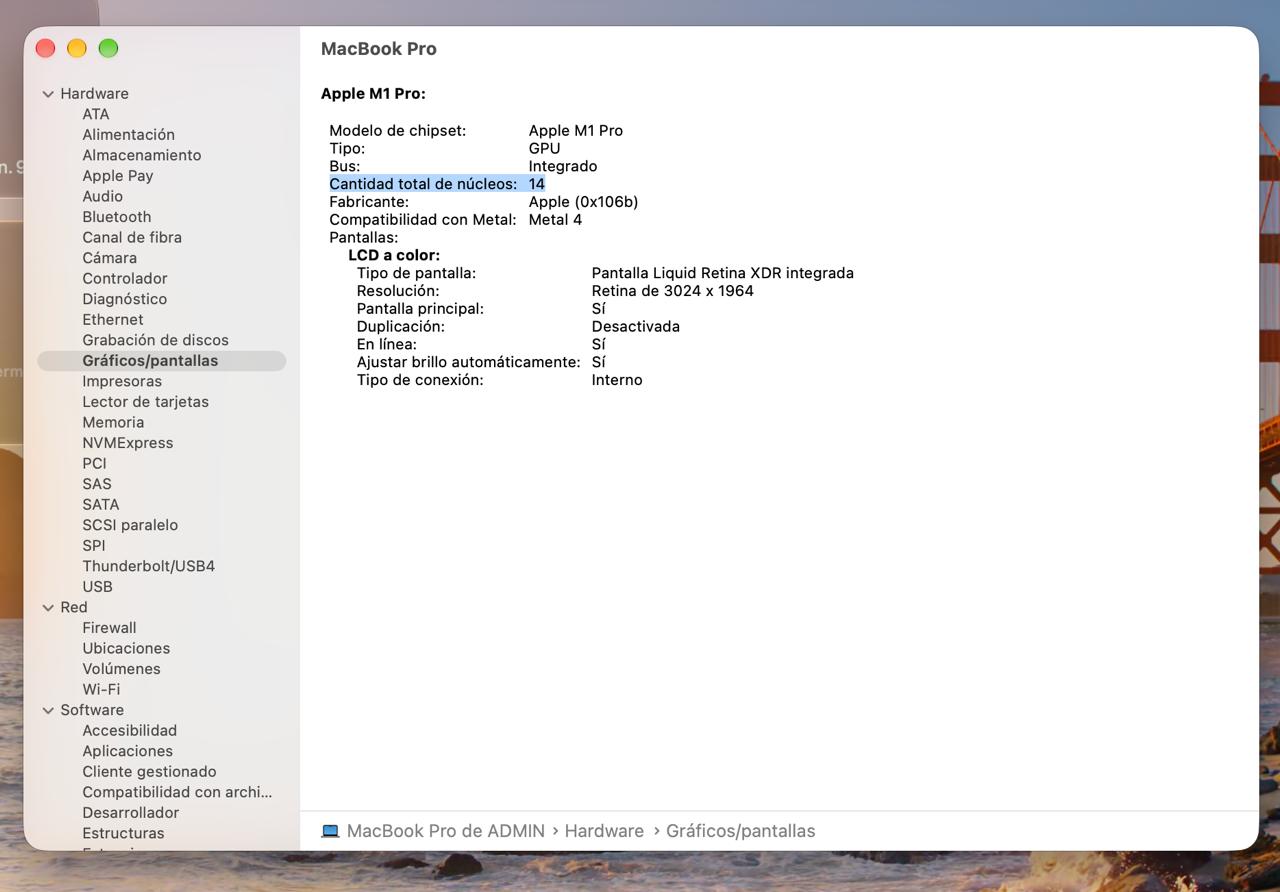Select SAS in the sidebar
1280x892 pixels.
tap(96, 484)
